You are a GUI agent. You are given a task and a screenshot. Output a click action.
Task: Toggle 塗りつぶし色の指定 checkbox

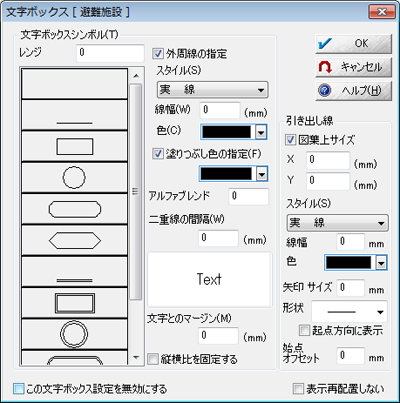(158, 154)
